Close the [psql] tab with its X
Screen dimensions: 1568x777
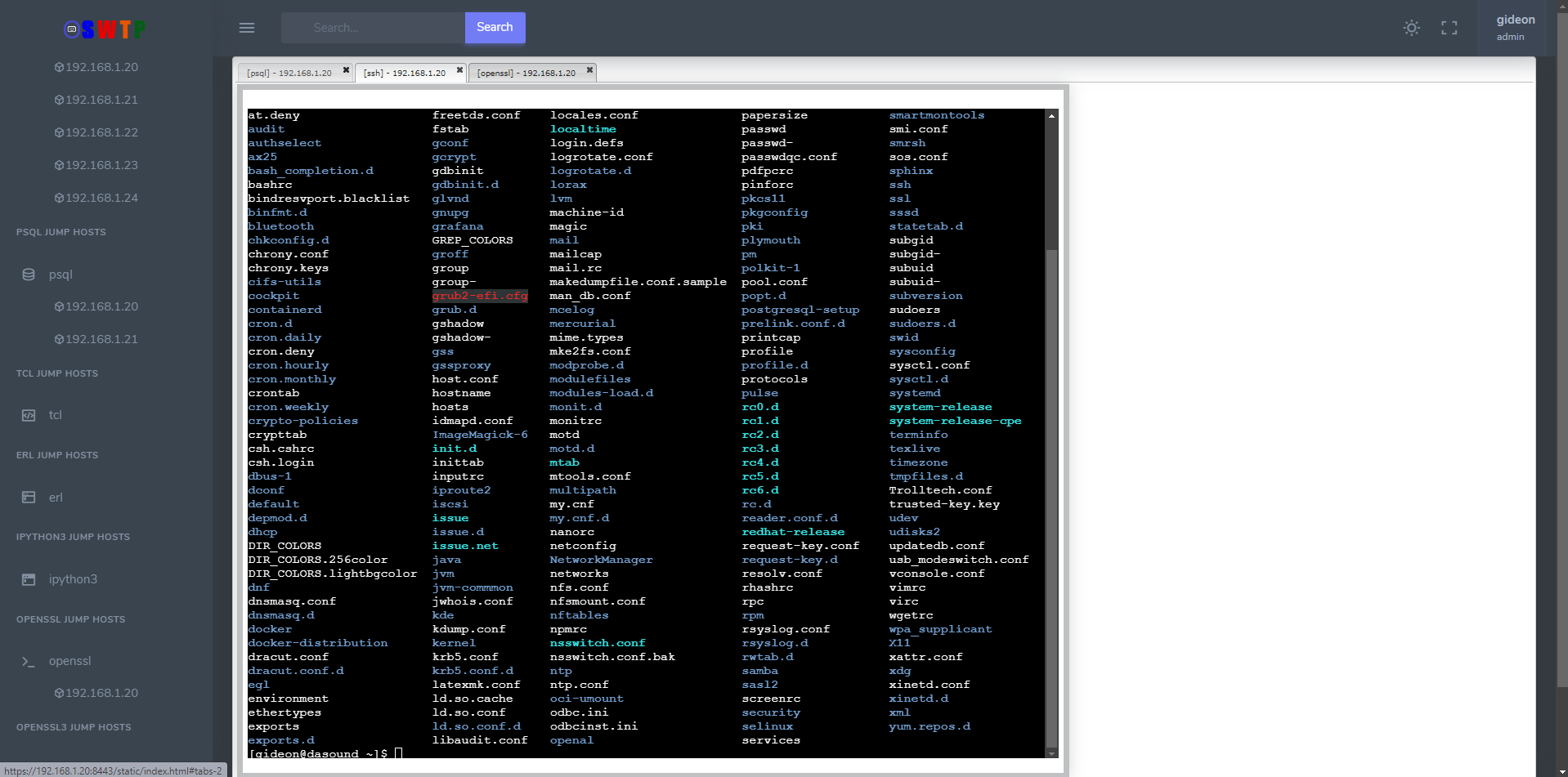[x=346, y=70]
